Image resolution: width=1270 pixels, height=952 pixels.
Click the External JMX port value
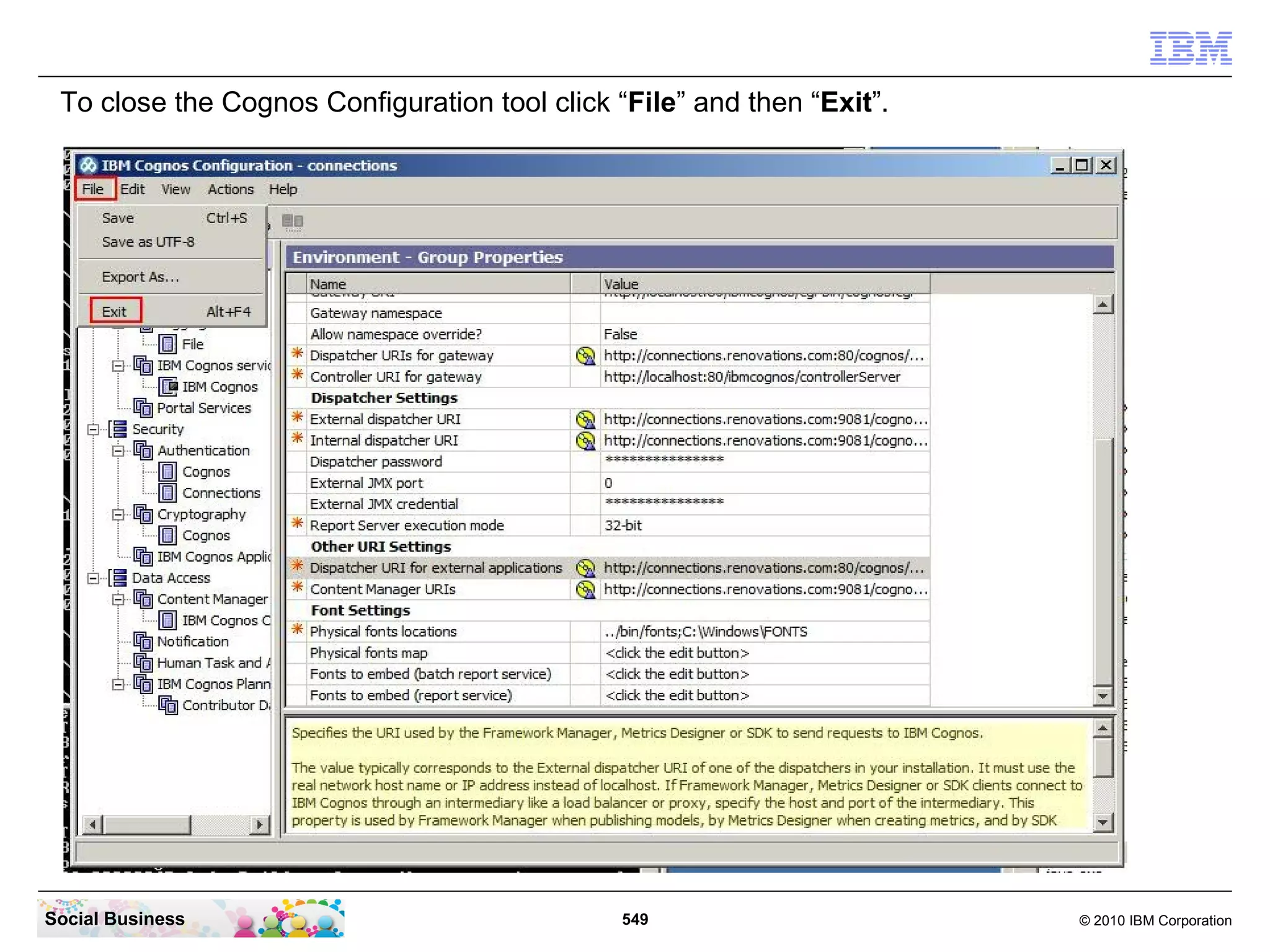coord(765,483)
